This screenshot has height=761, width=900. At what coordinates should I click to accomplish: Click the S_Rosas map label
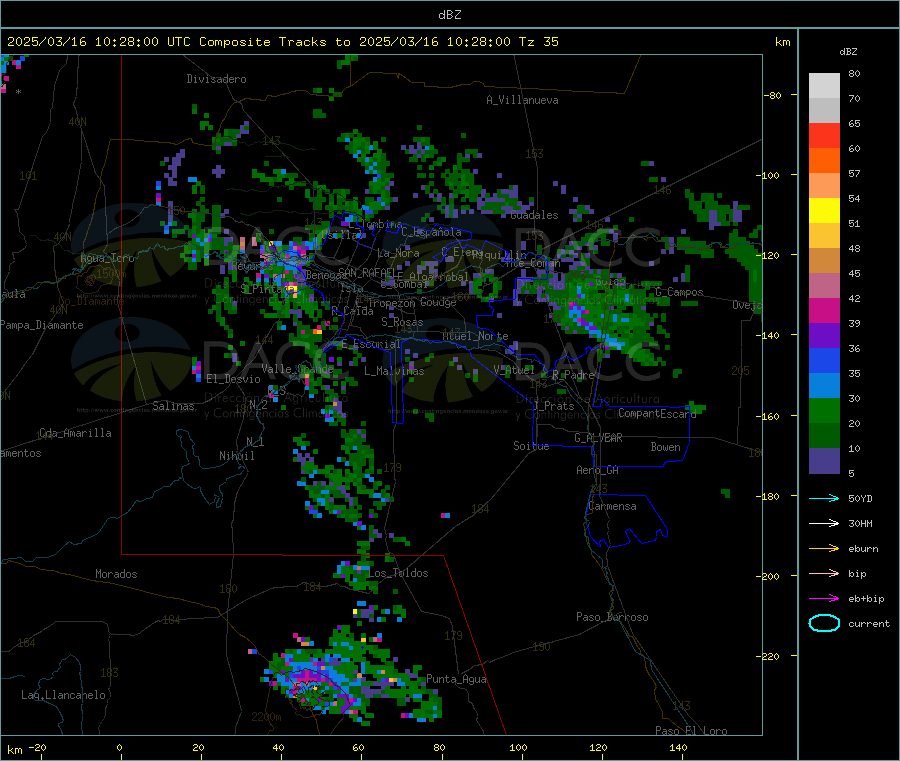(x=402, y=323)
